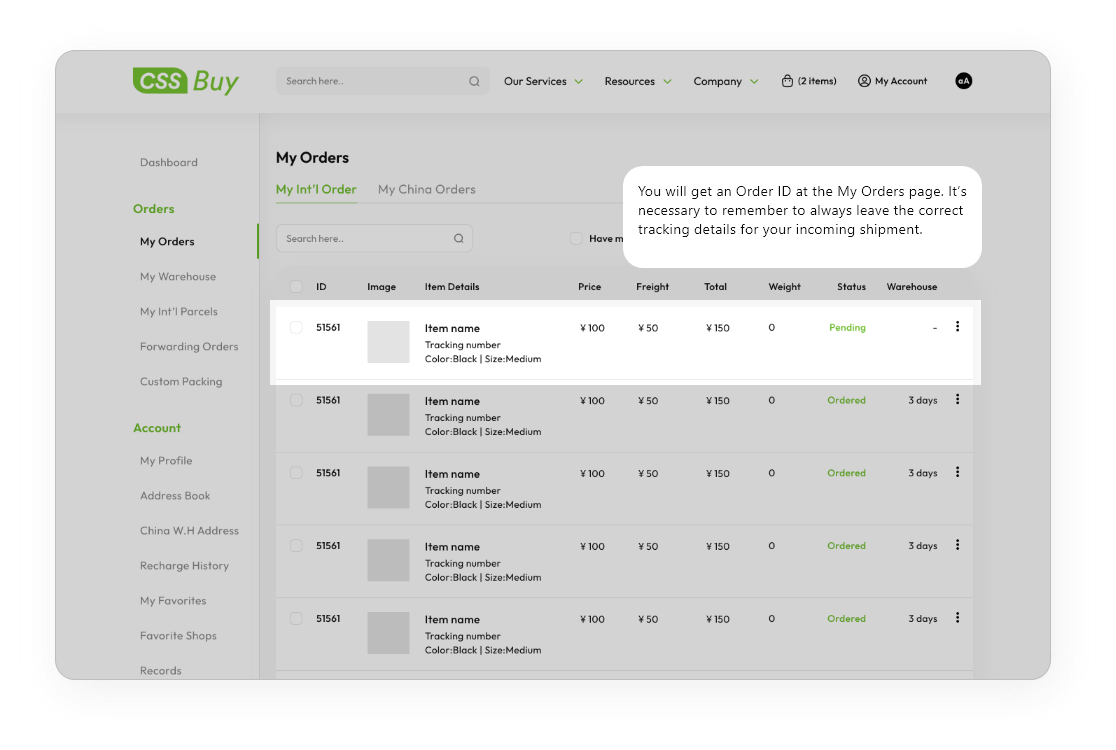The image size is (1116, 750).
Task: Tick the checkbox for the Pending order
Action: (x=296, y=327)
